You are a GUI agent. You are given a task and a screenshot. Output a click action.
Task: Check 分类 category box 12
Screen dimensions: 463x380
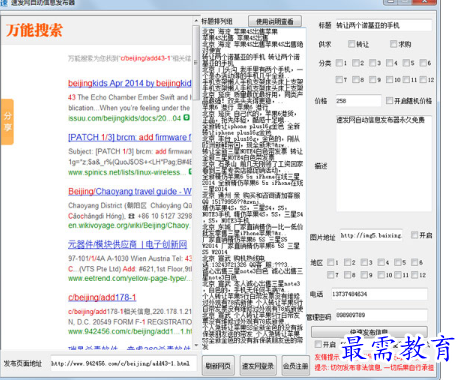(423, 79)
